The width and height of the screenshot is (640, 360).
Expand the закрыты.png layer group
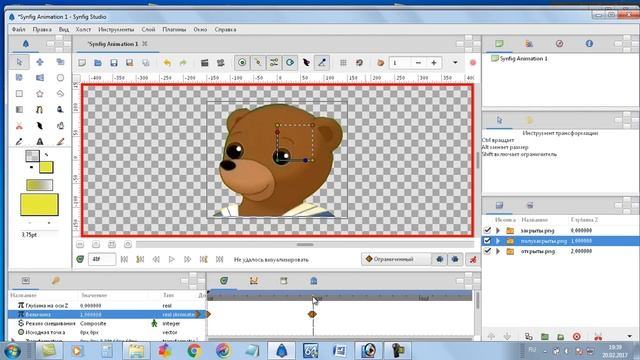498,230
